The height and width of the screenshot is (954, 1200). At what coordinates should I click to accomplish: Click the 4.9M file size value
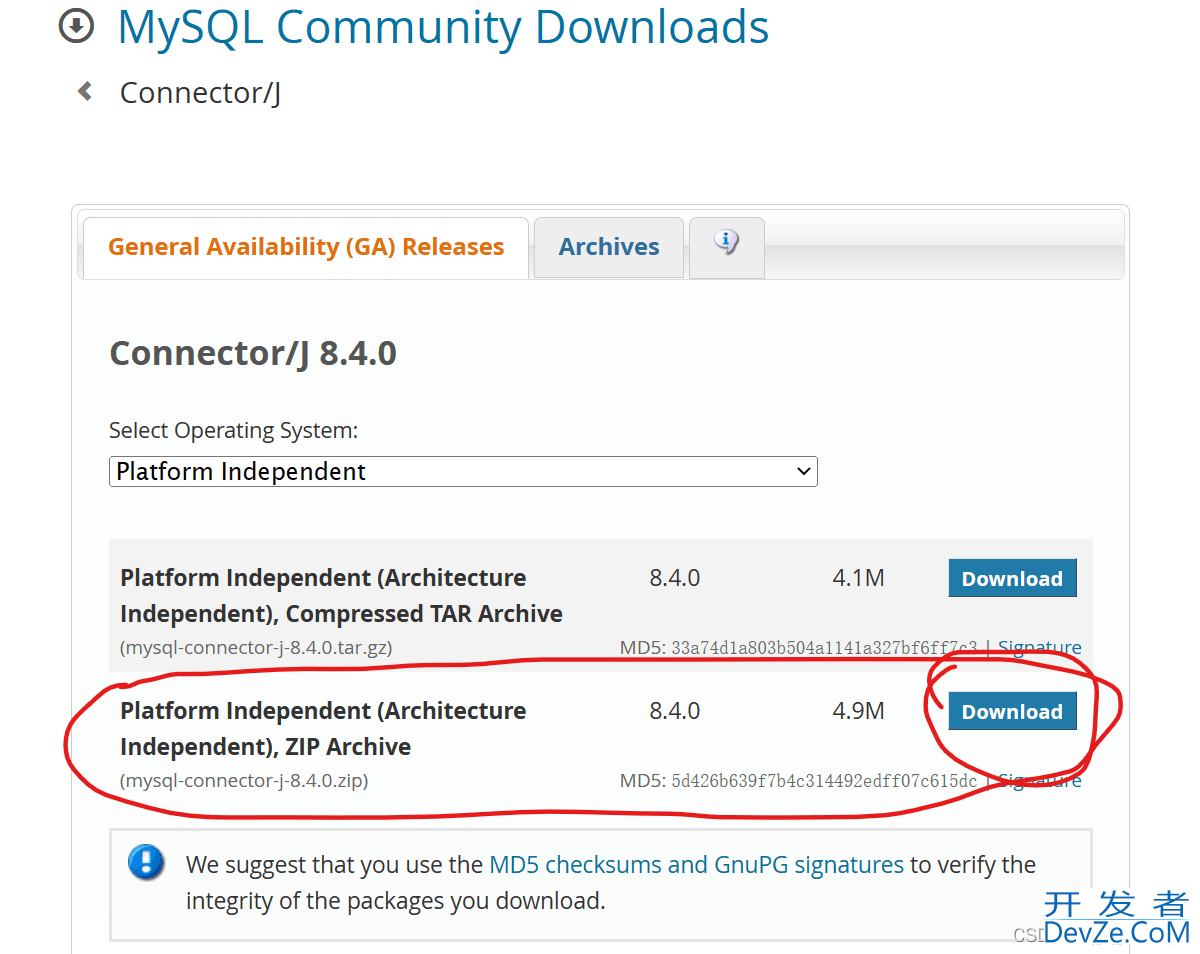pos(858,710)
